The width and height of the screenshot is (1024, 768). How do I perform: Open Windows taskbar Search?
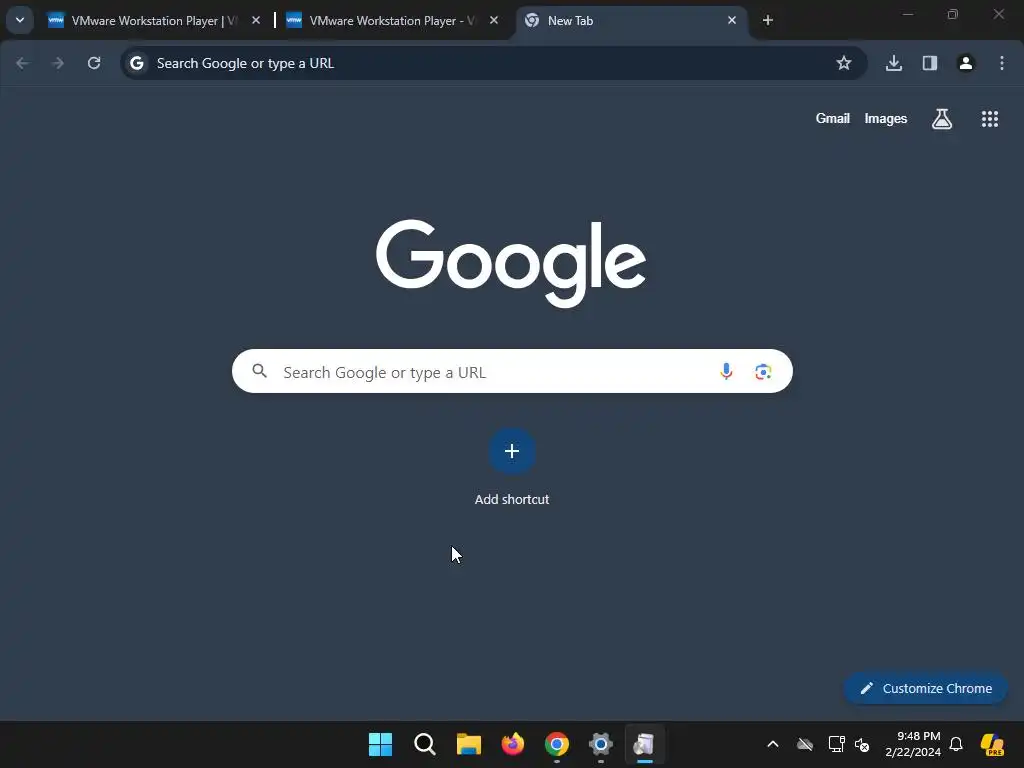coord(424,744)
